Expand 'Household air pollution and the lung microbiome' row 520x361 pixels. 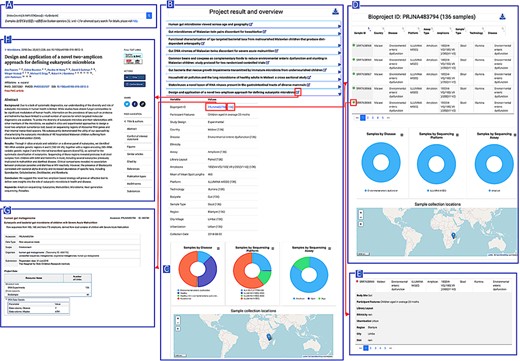(339, 79)
